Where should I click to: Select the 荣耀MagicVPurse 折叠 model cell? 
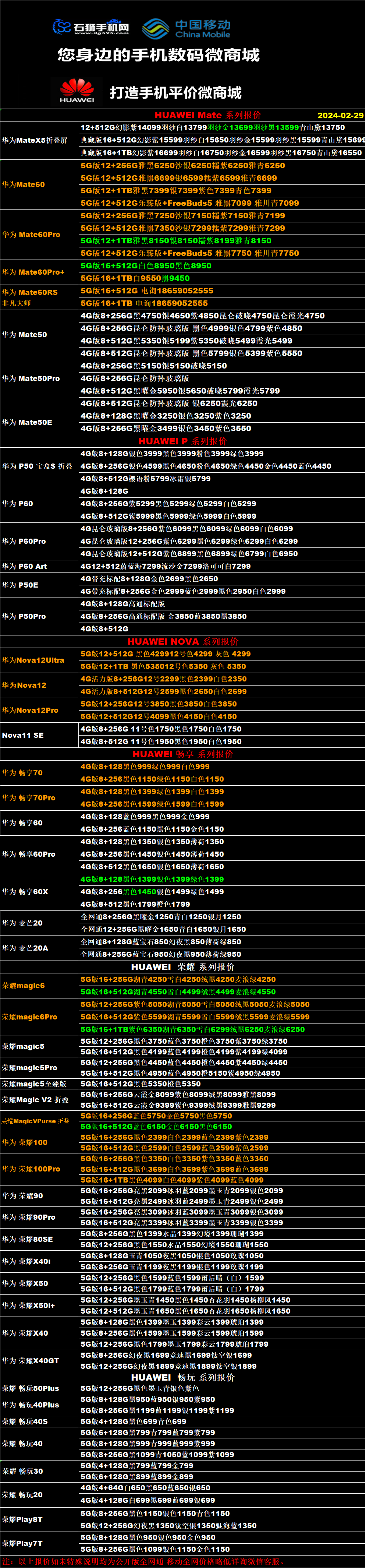(40, 1121)
